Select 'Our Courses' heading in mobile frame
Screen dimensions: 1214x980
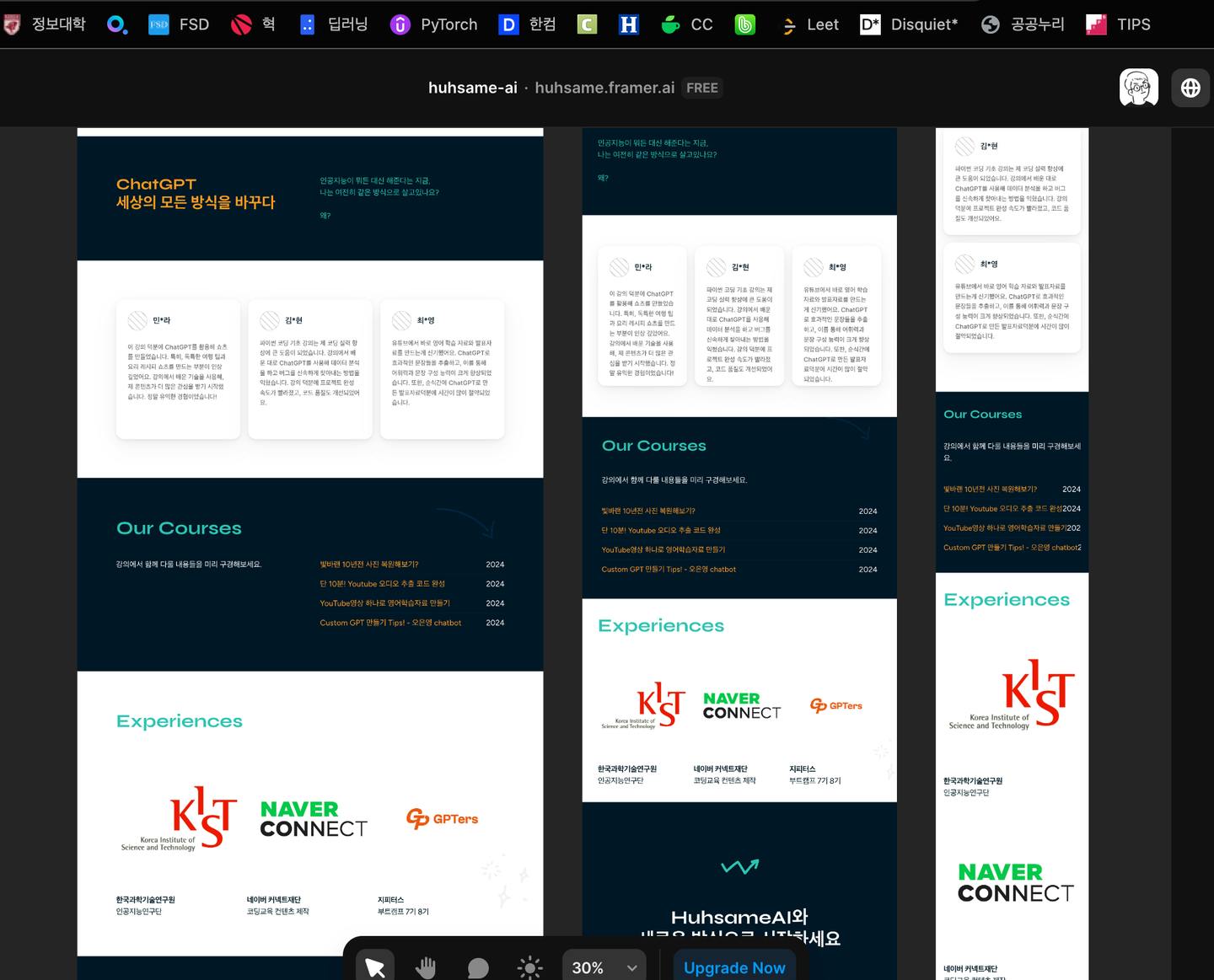(x=982, y=415)
